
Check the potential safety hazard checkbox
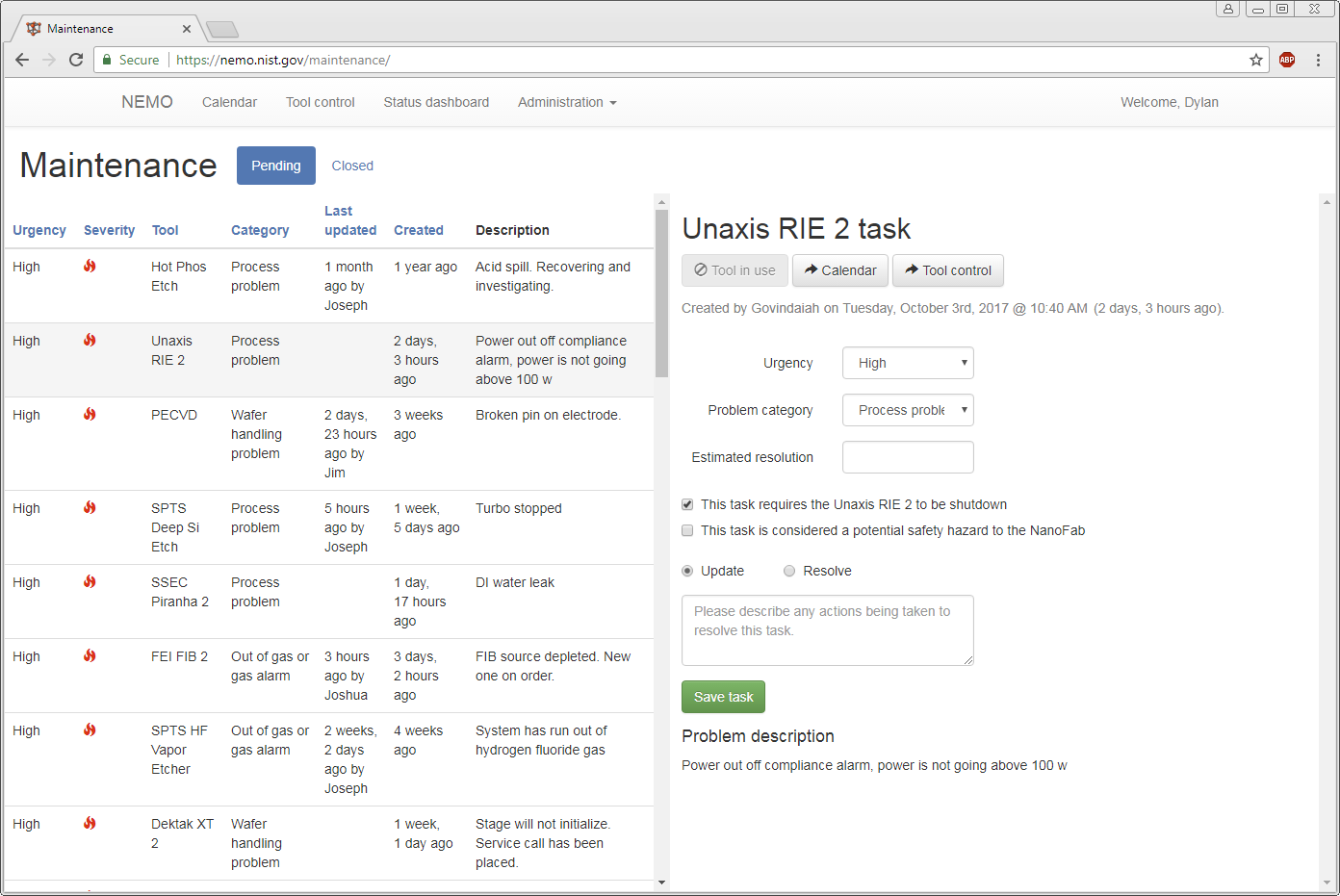[687, 530]
